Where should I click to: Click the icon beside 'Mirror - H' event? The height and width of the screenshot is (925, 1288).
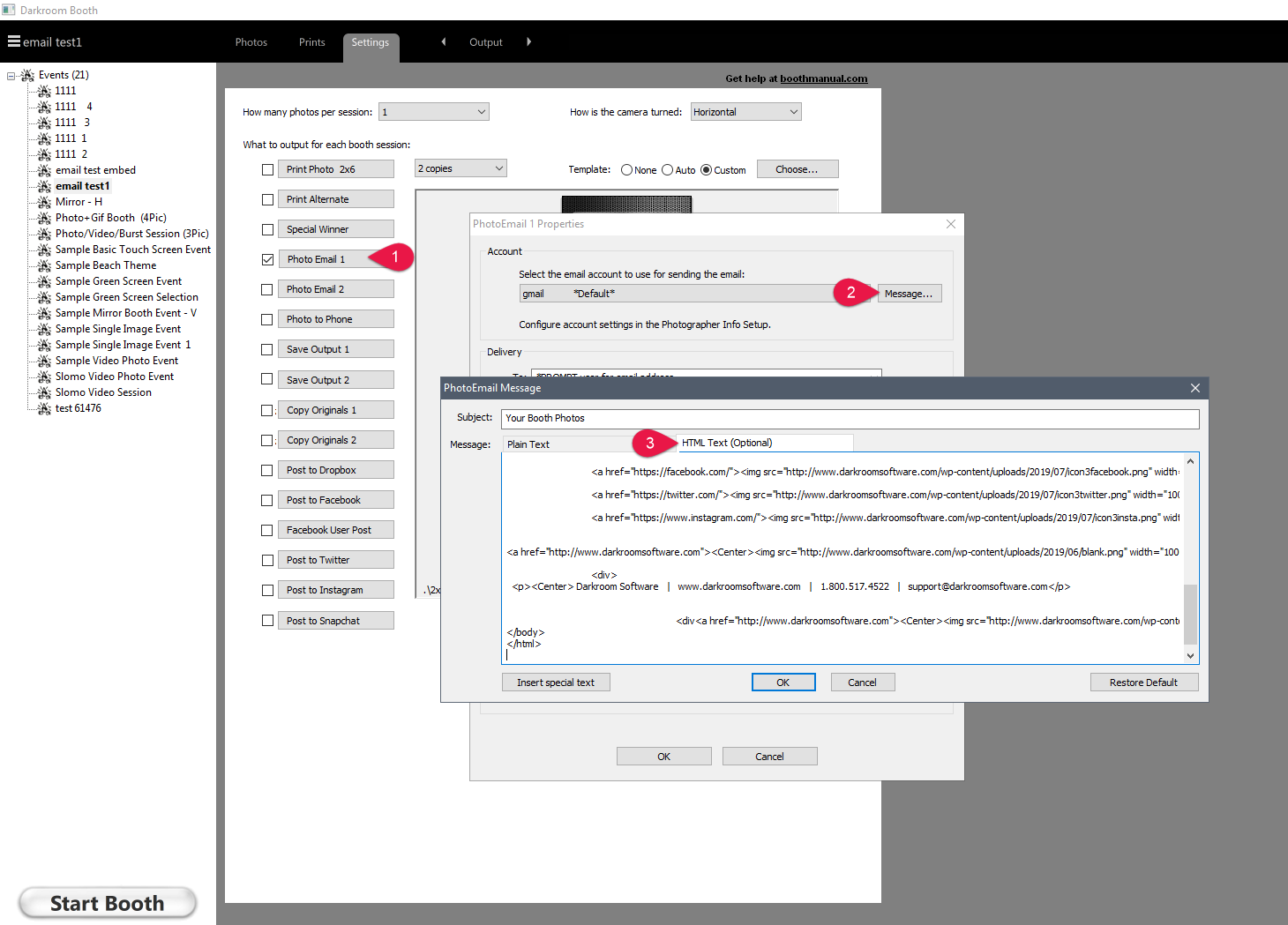point(44,202)
